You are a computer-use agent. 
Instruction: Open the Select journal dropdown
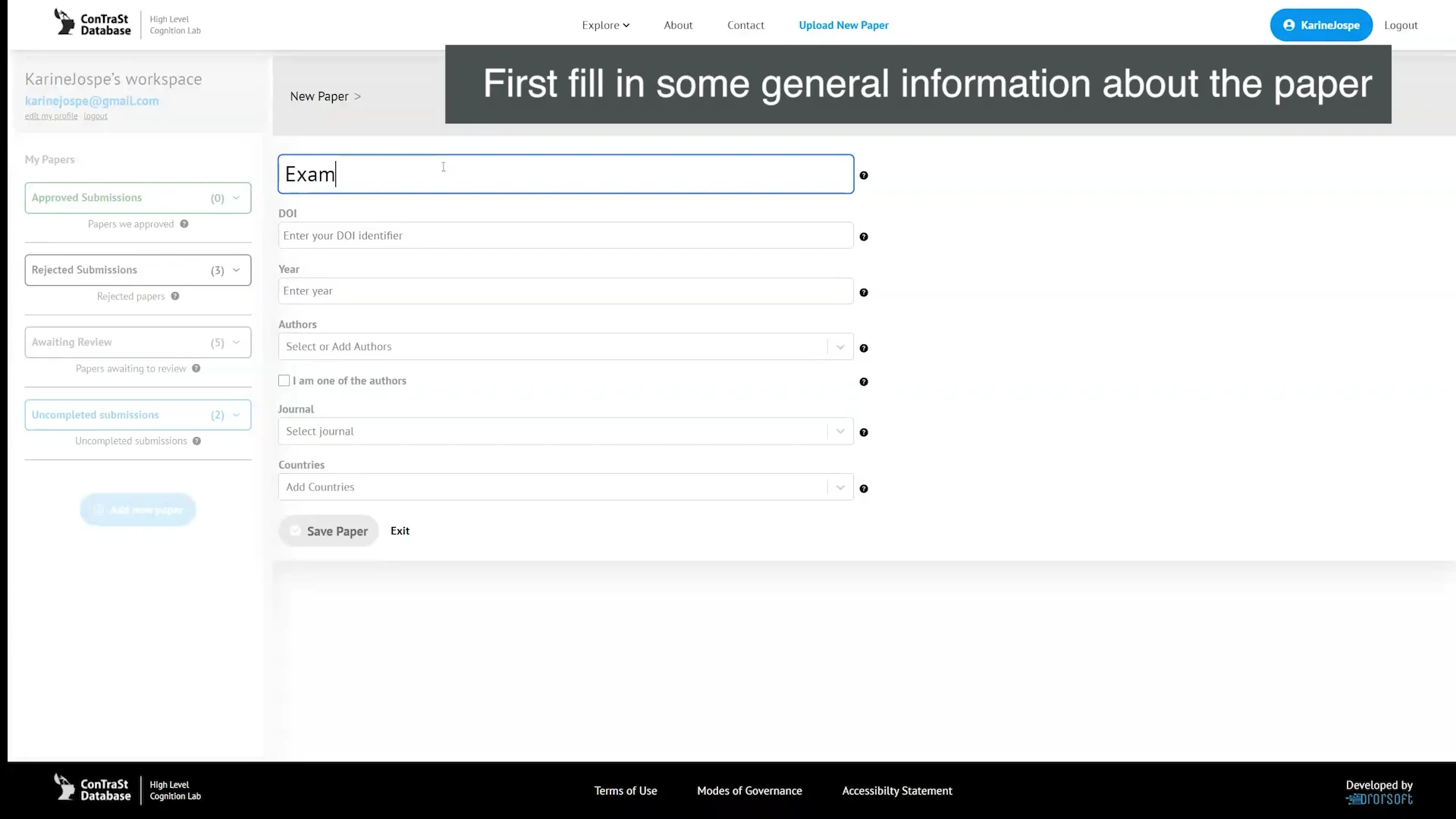coord(839,431)
